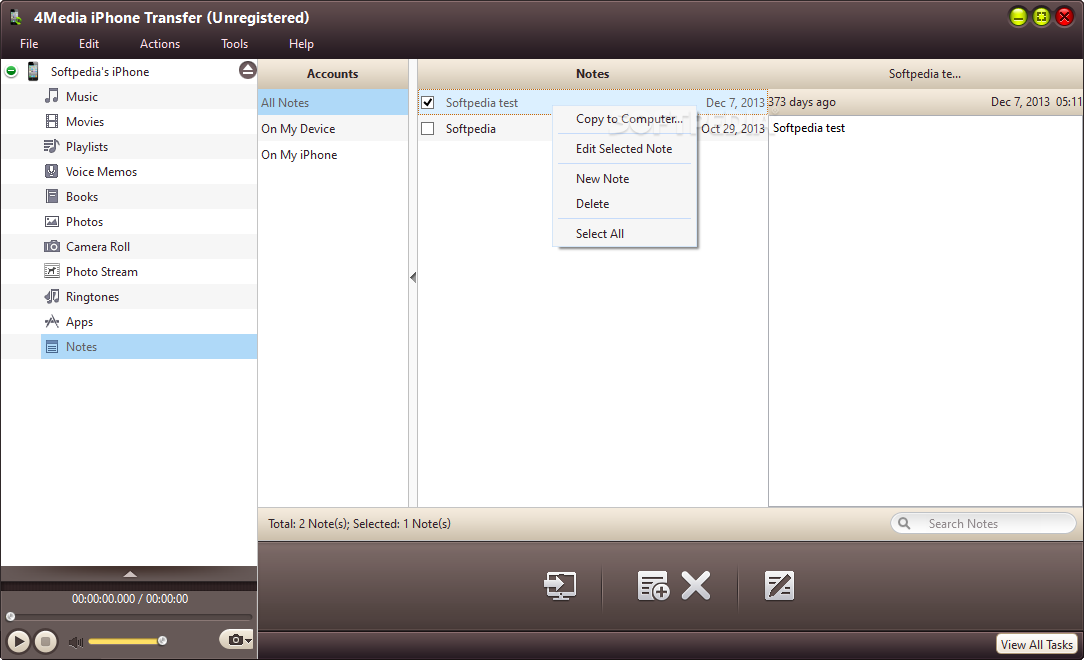The image size is (1084, 660).
Task: Choose Edit Selected Note in context menu
Action: [625, 149]
